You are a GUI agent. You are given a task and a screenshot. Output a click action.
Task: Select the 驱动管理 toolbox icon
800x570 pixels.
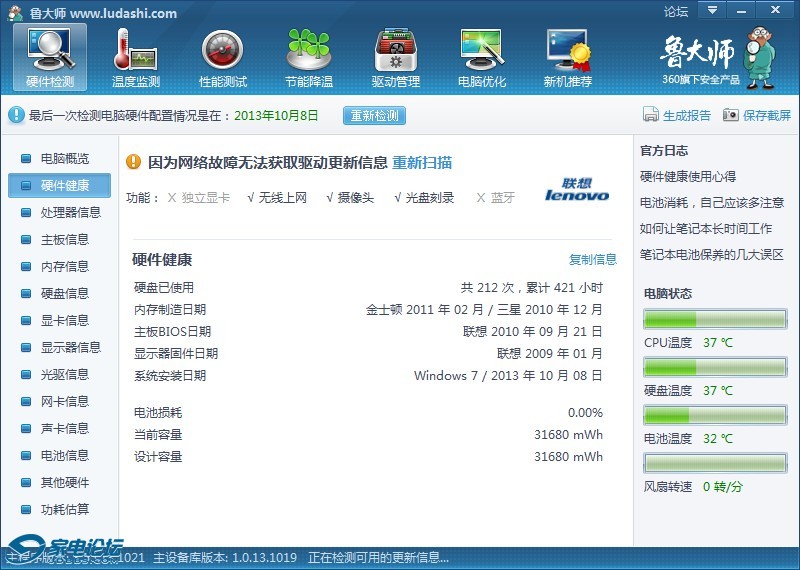click(395, 48)
